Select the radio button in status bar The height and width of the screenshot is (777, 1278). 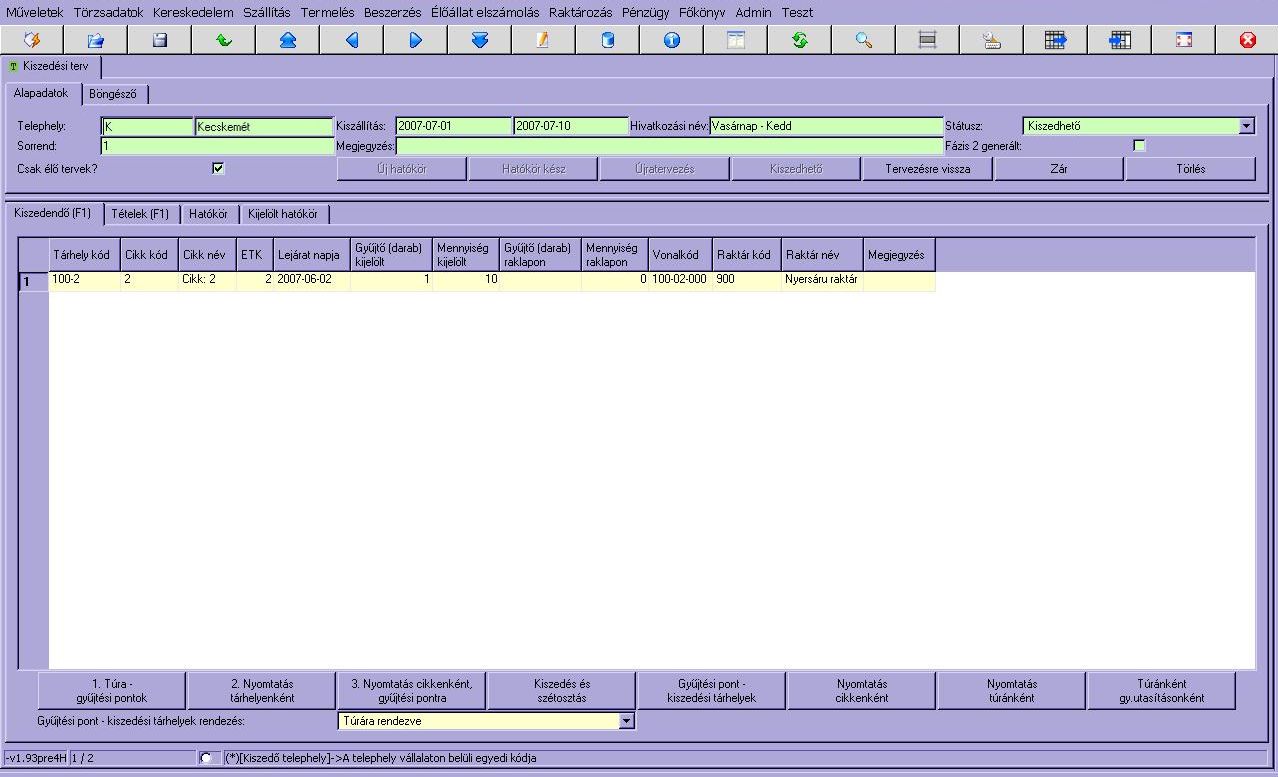pyautogui.click(x=206, y=758)
